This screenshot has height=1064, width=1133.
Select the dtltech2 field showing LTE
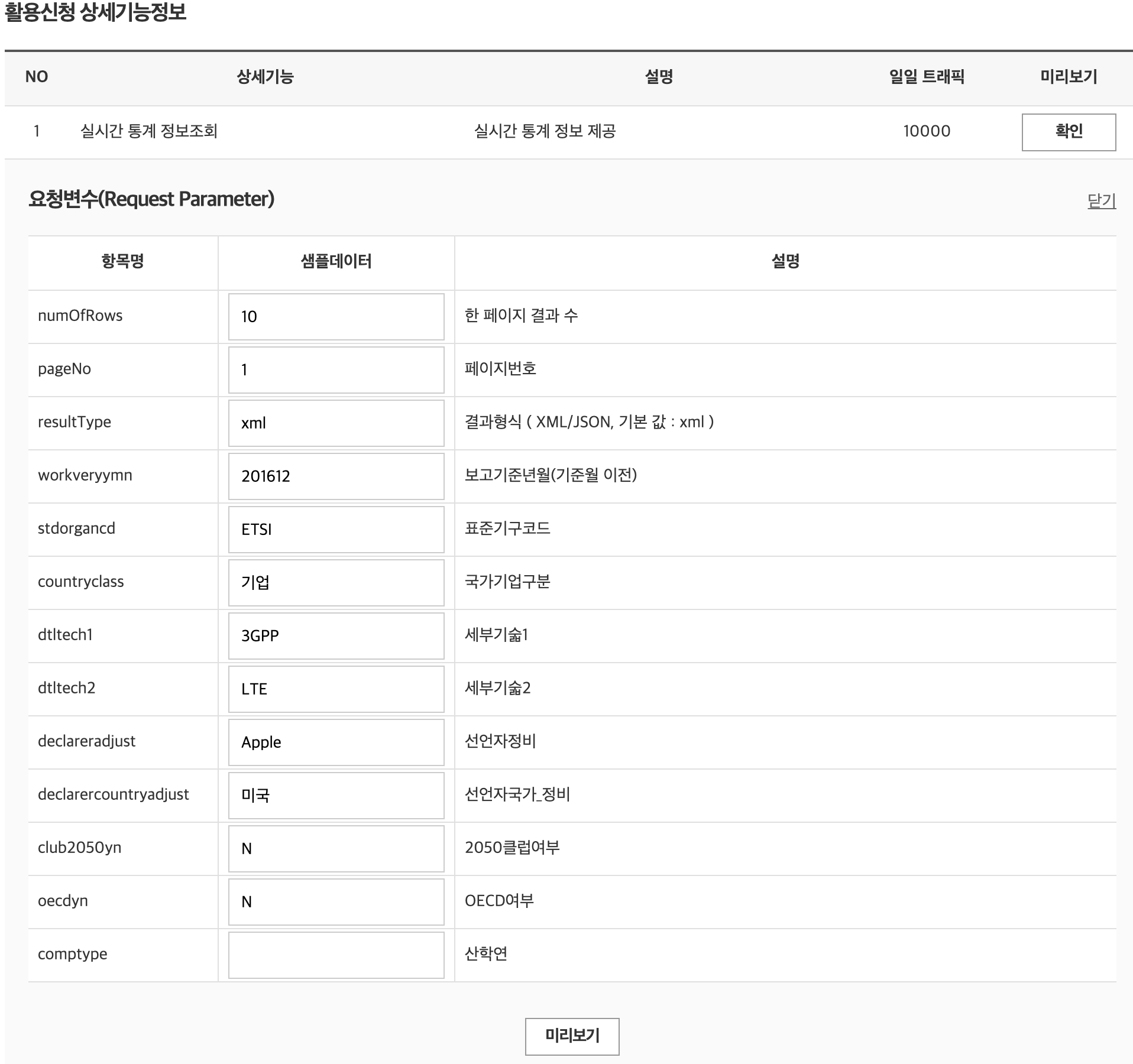335,689
